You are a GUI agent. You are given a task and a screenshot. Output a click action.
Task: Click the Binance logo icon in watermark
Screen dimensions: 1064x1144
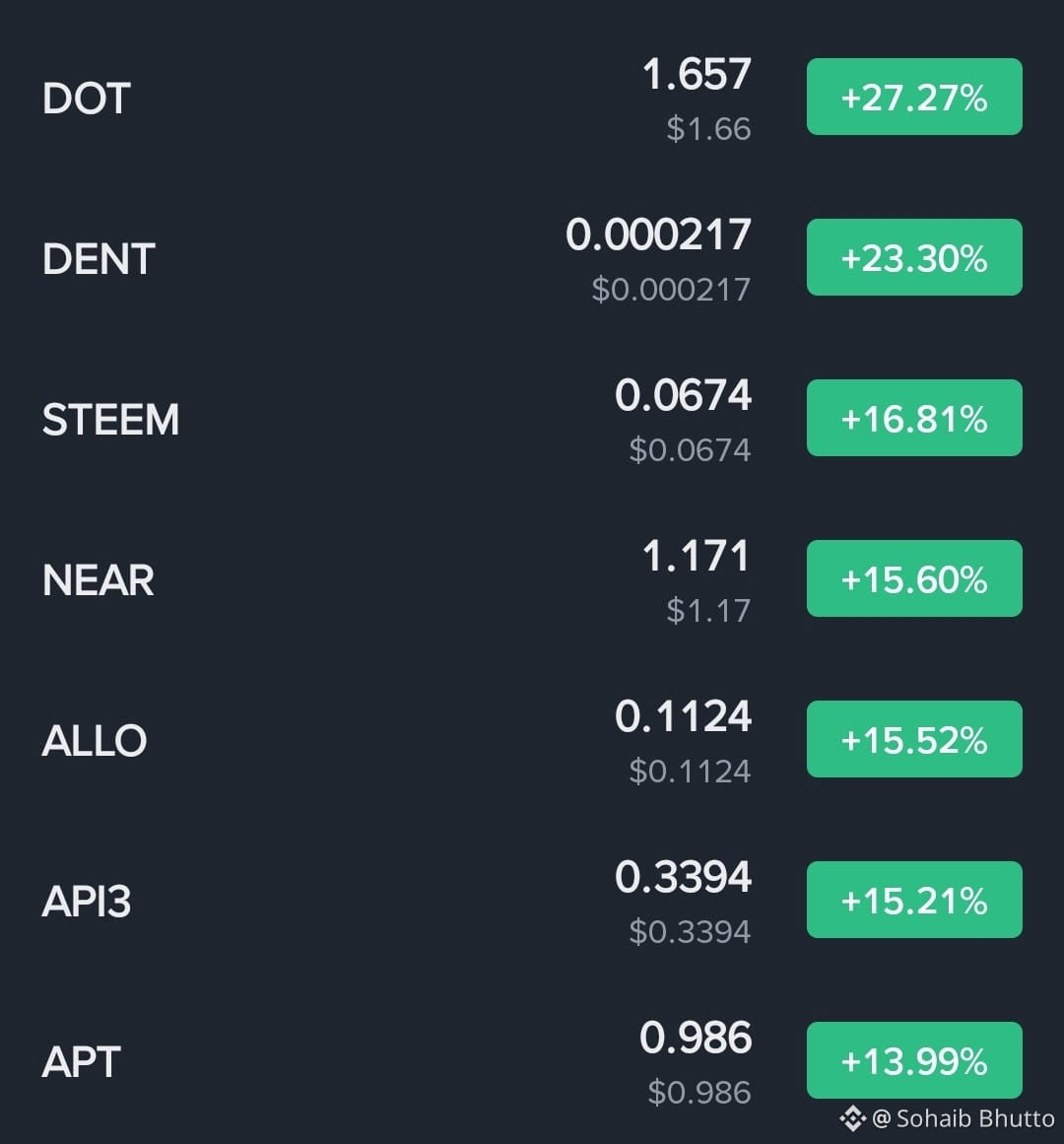(x=852, y=1117)
